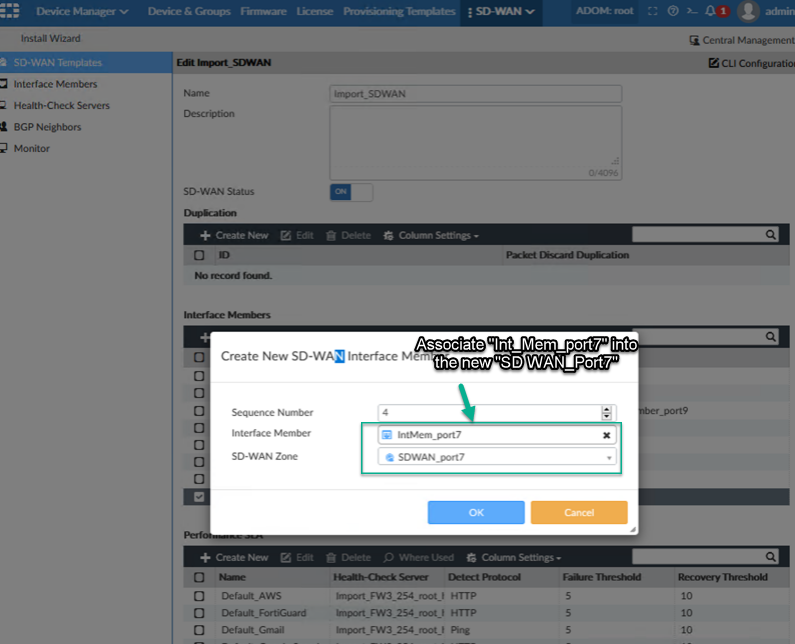
Task: Click the ADOM: root selector
Action: (x=604, y=11)
